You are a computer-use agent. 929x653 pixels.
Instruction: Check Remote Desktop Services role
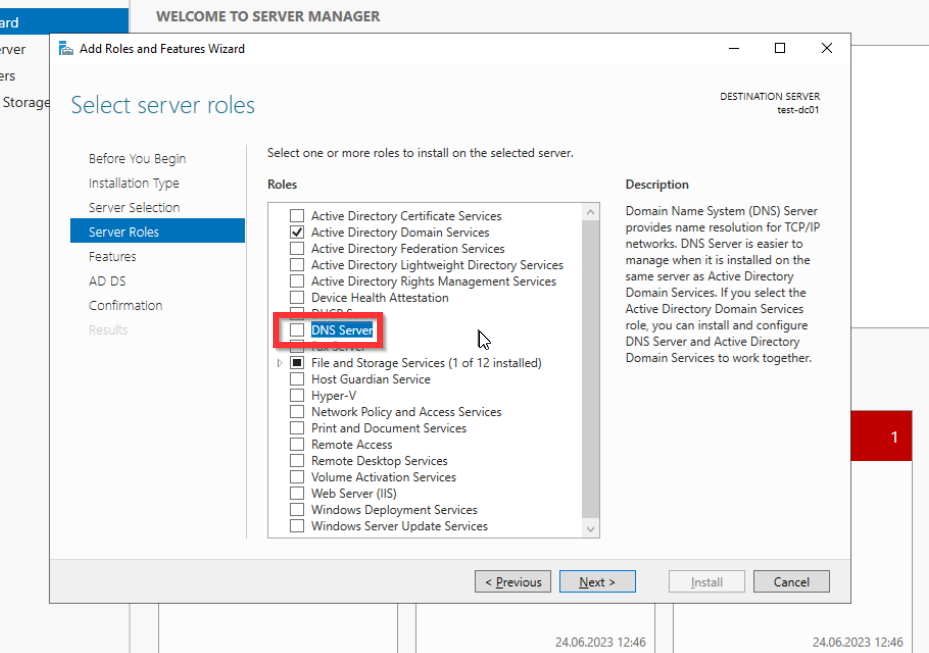coord(297,460)
